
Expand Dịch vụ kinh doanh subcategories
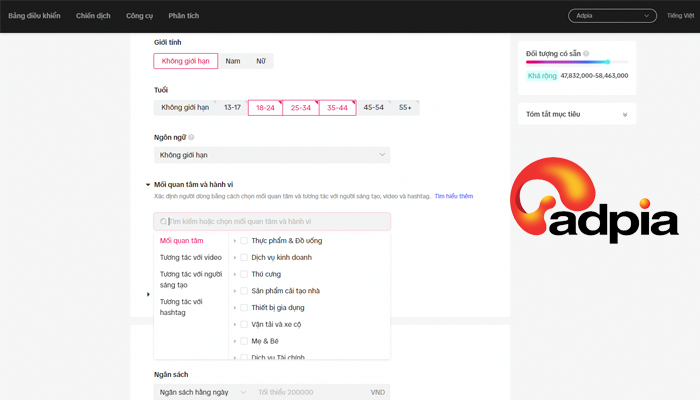coord(235,258)
